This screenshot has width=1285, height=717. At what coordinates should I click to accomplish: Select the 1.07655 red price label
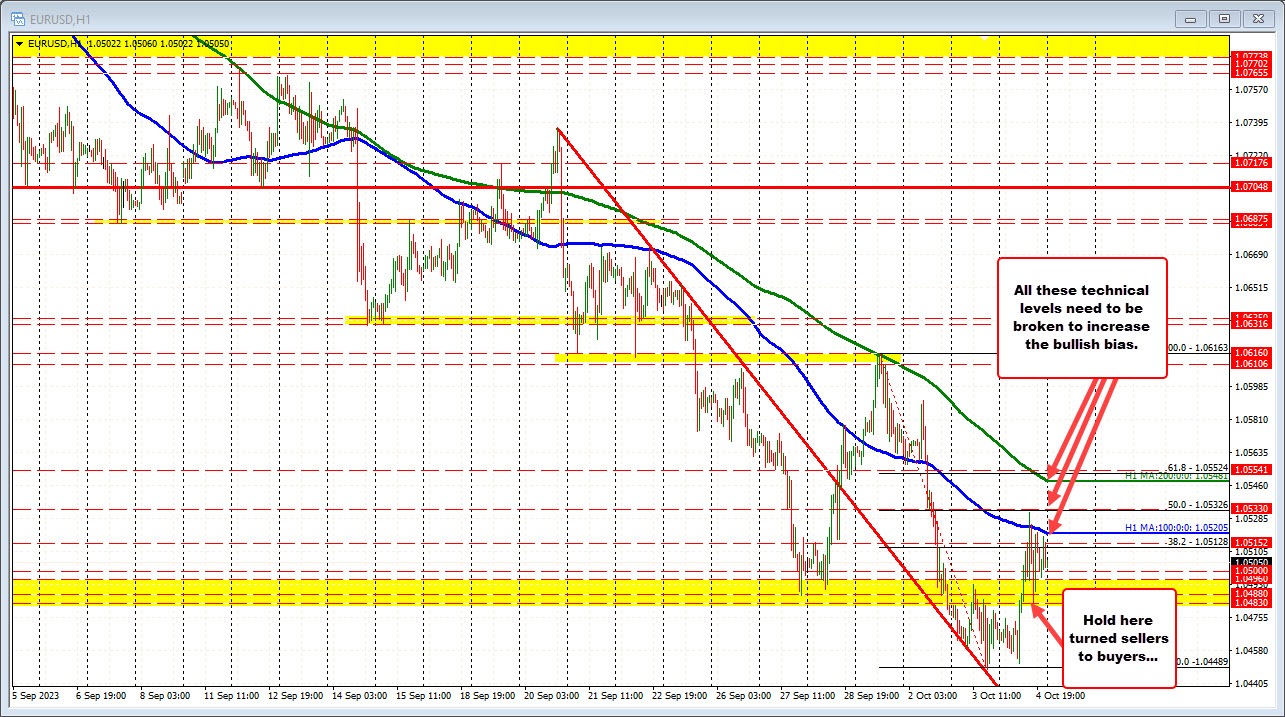coord(1251,73)
